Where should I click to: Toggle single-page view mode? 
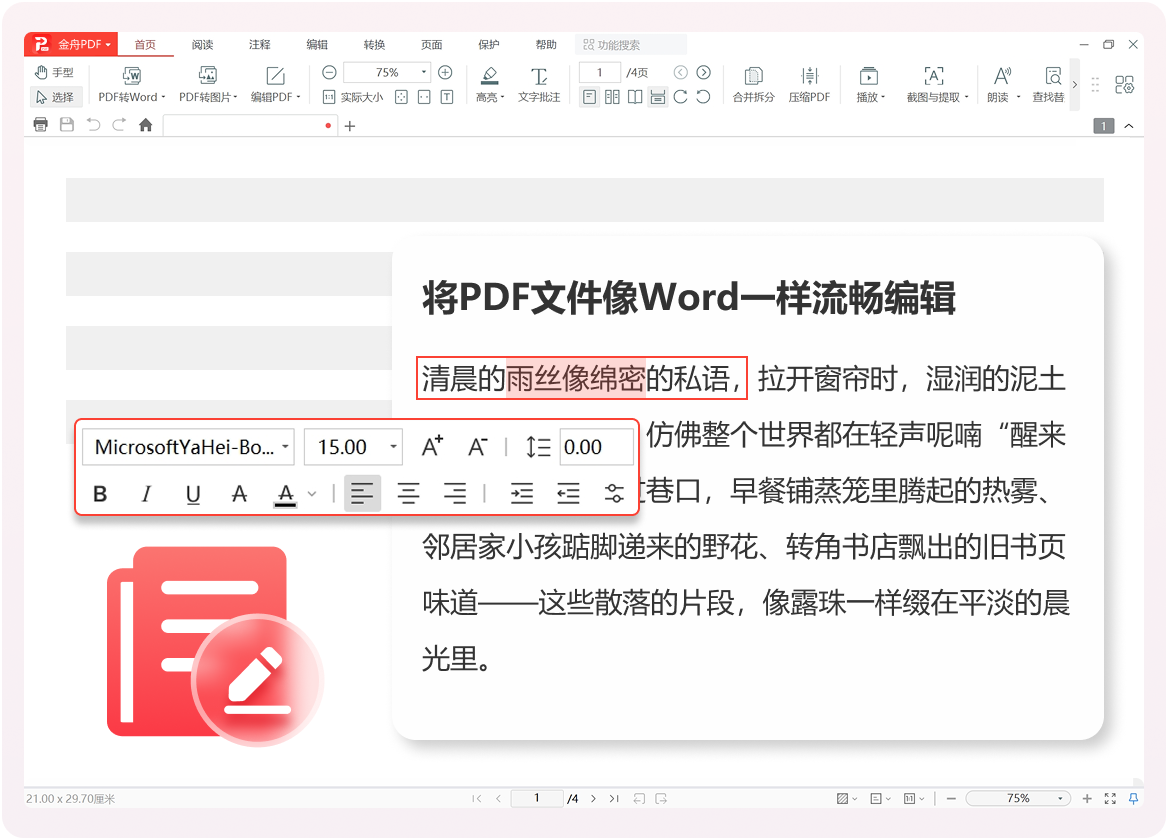click(x=589, y=97)
